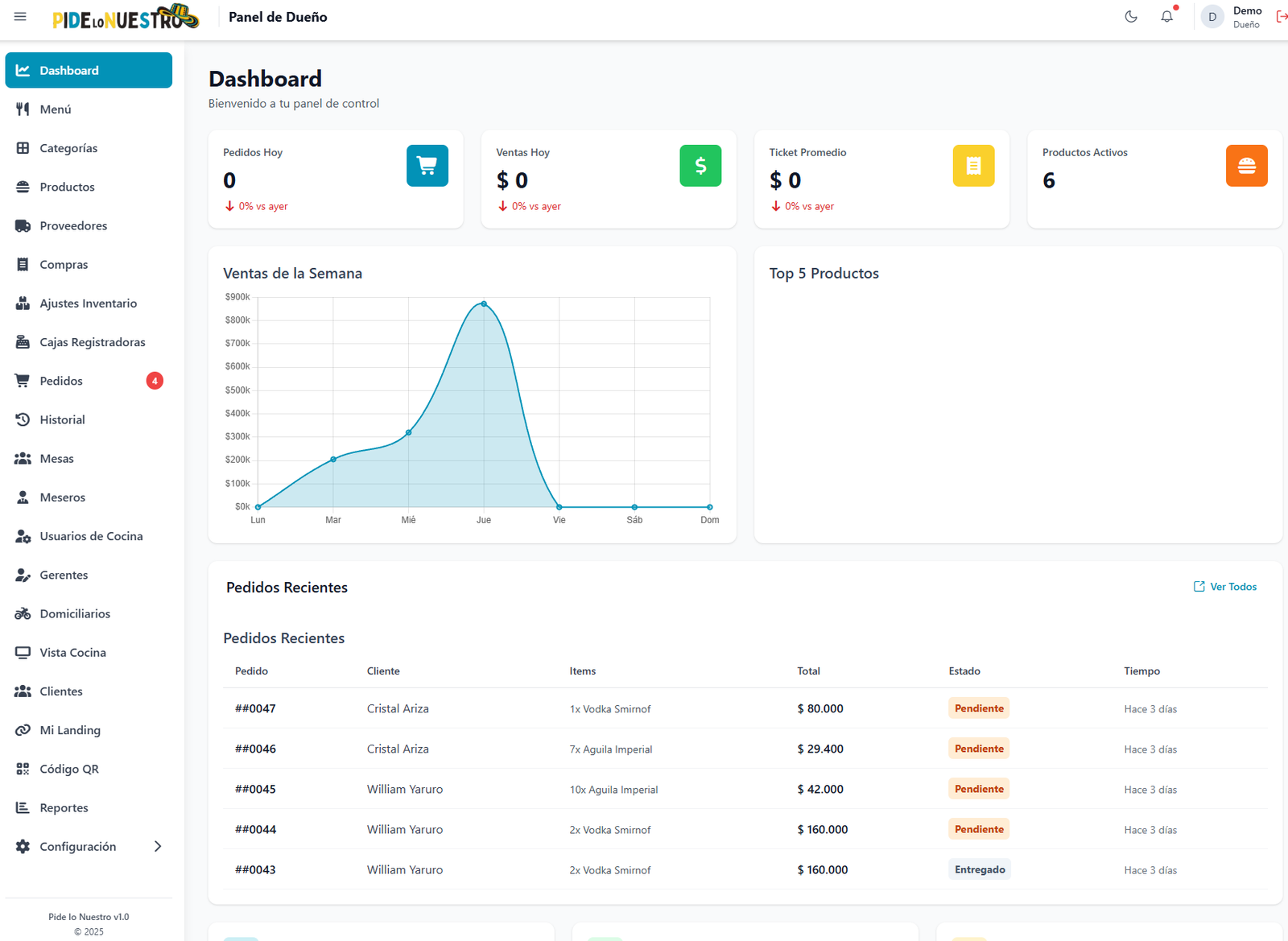Click the Domiciliarios delivery bike icon
This screenshot has height=941, width=1288.
point(22,613)
